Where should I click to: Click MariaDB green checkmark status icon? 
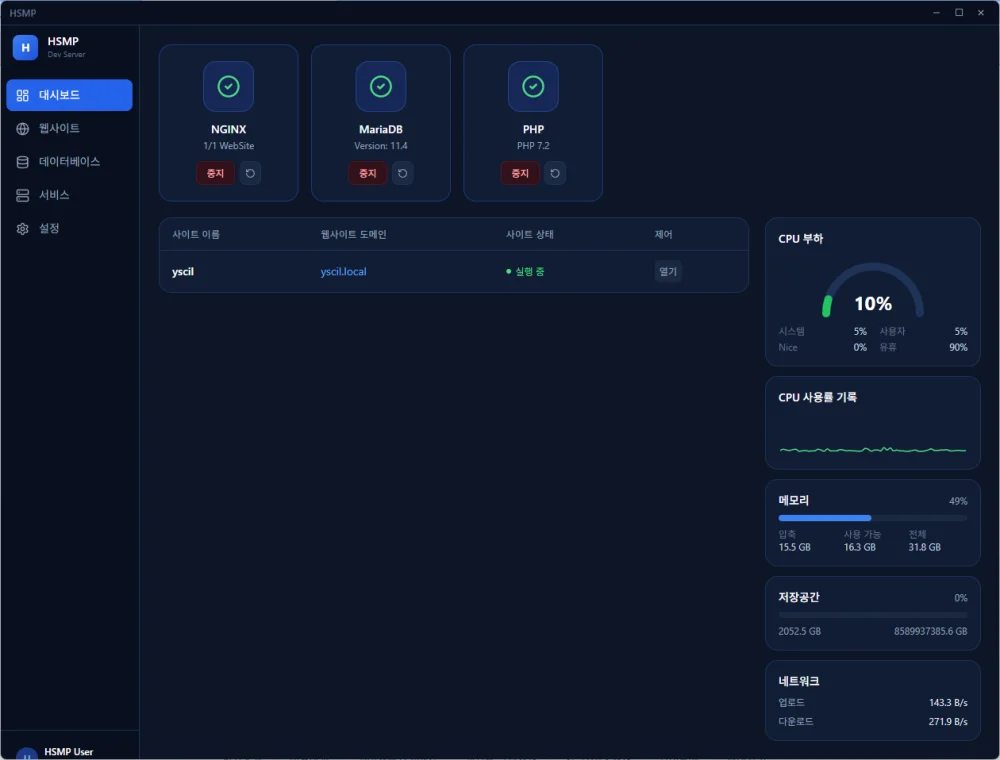pos(381,86)
